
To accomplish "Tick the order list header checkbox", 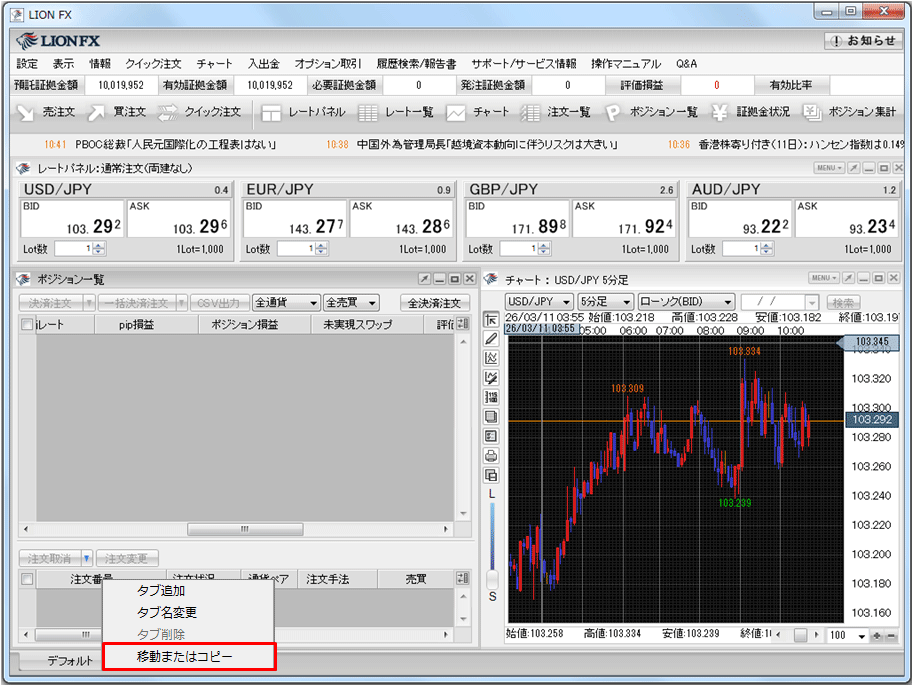I will (x=27, y=579).
